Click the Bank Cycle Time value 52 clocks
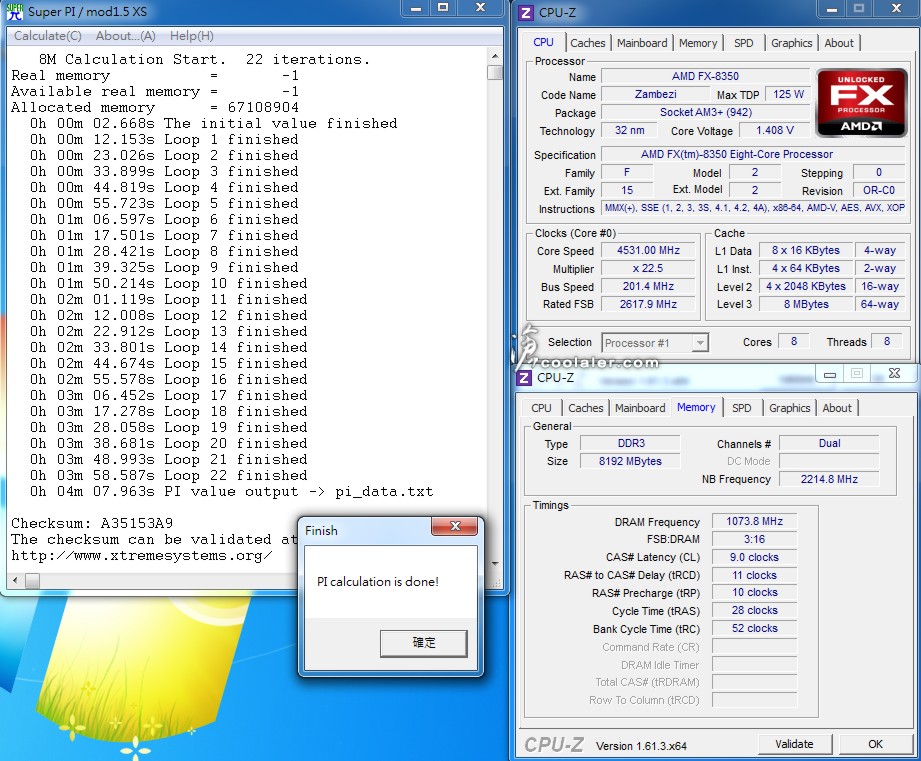The height and width of the screenshot is (761, 921). click(x=754, y=628)
